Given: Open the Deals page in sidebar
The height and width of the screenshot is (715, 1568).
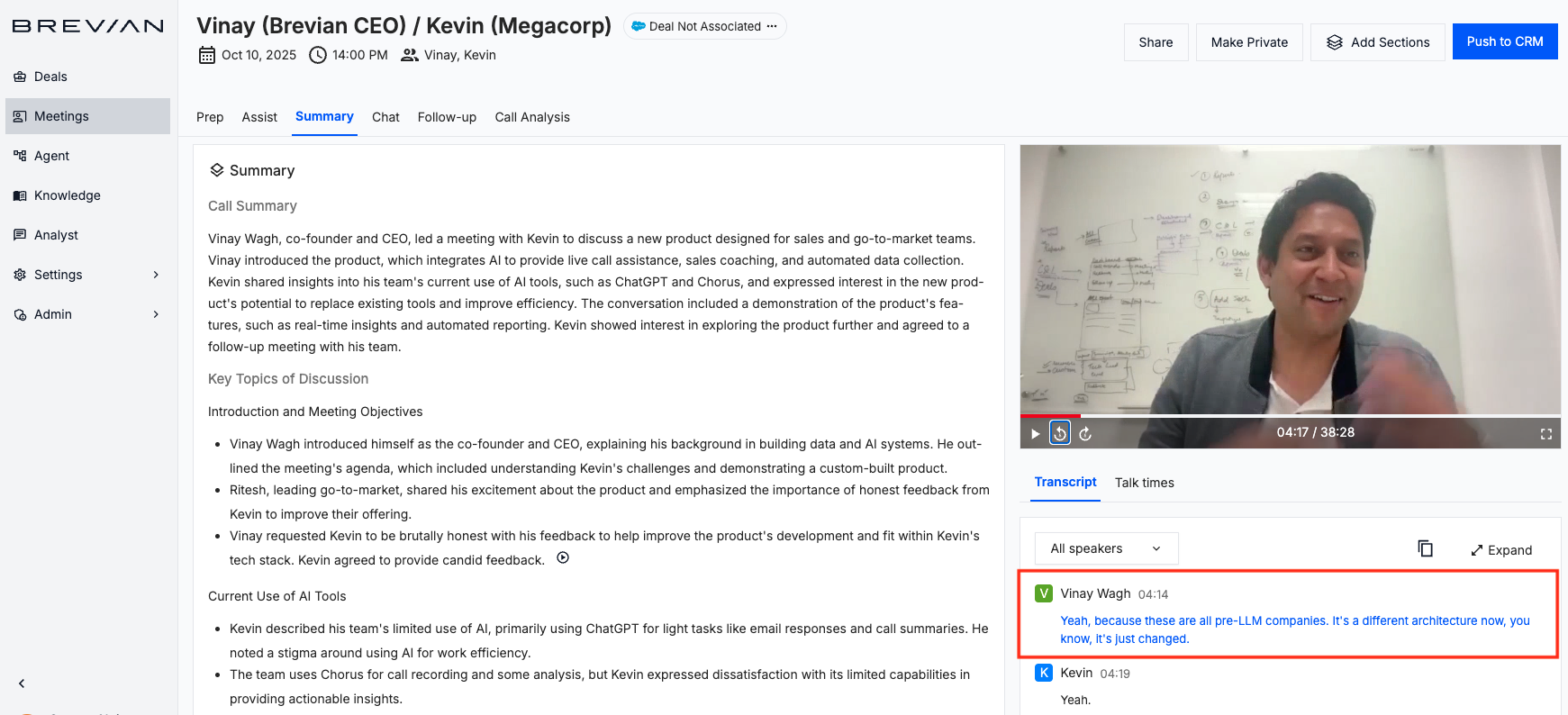Looking at the screenshot, I should pyautogui.click(x=50, y=77).
